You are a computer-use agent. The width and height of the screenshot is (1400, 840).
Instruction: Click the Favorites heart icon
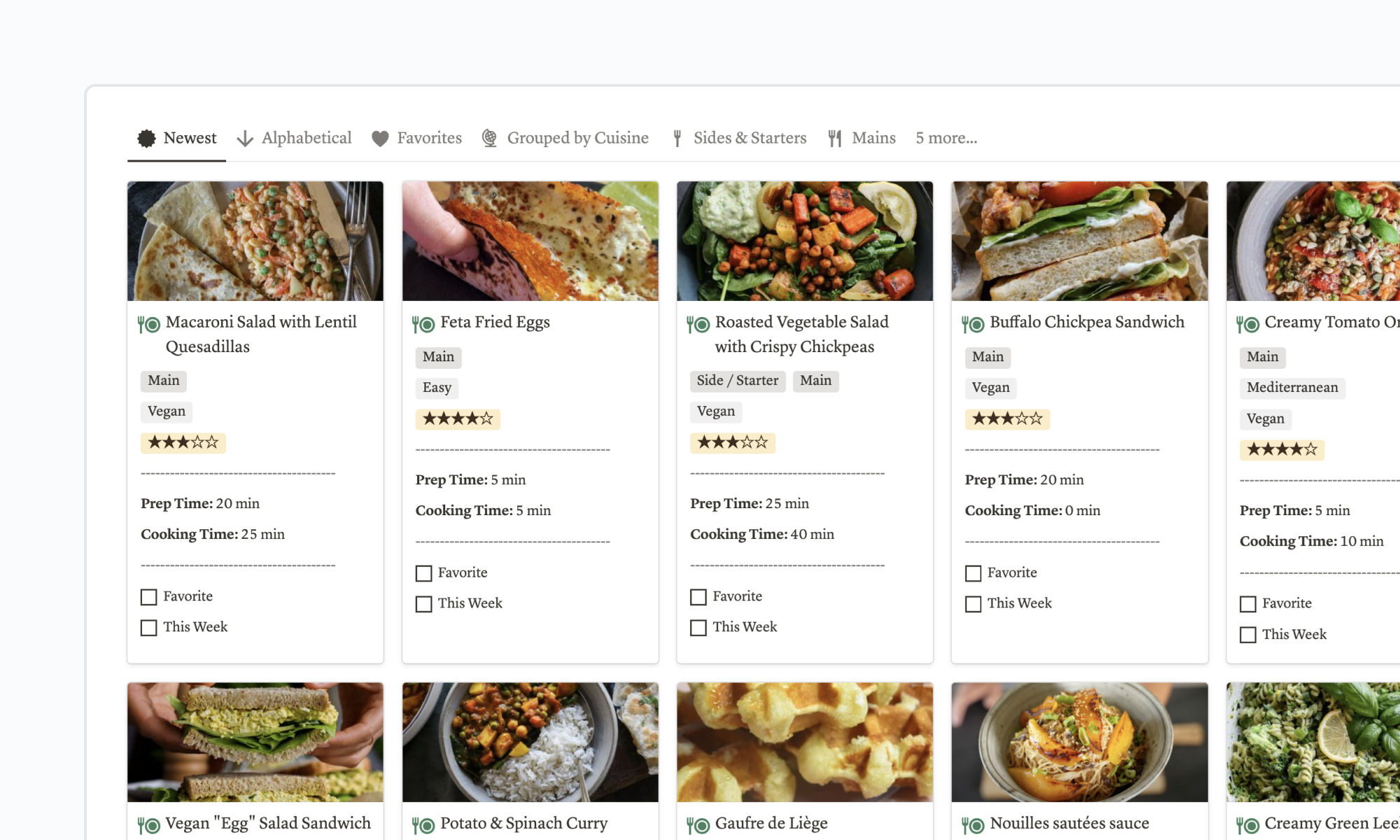tap(380, 139)
